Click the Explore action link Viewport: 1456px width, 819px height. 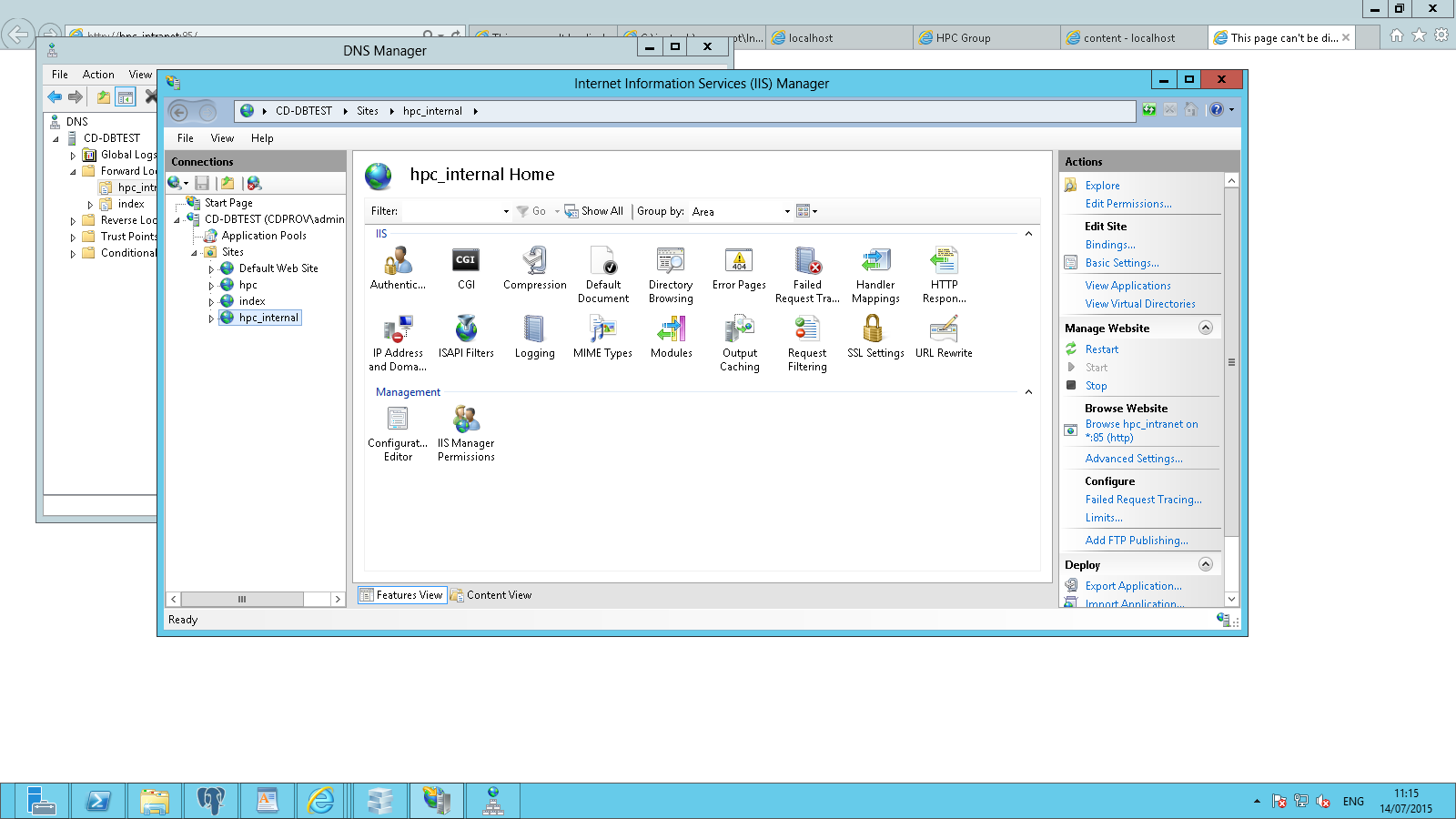pos(1102,186)
